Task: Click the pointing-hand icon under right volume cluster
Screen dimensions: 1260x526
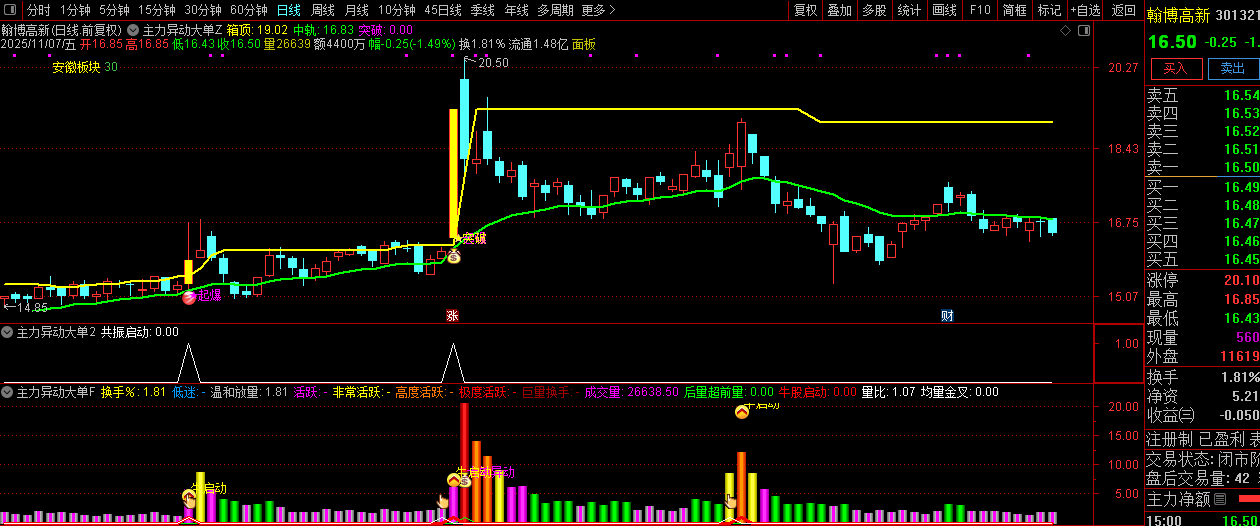Action: tap(731, 501)
